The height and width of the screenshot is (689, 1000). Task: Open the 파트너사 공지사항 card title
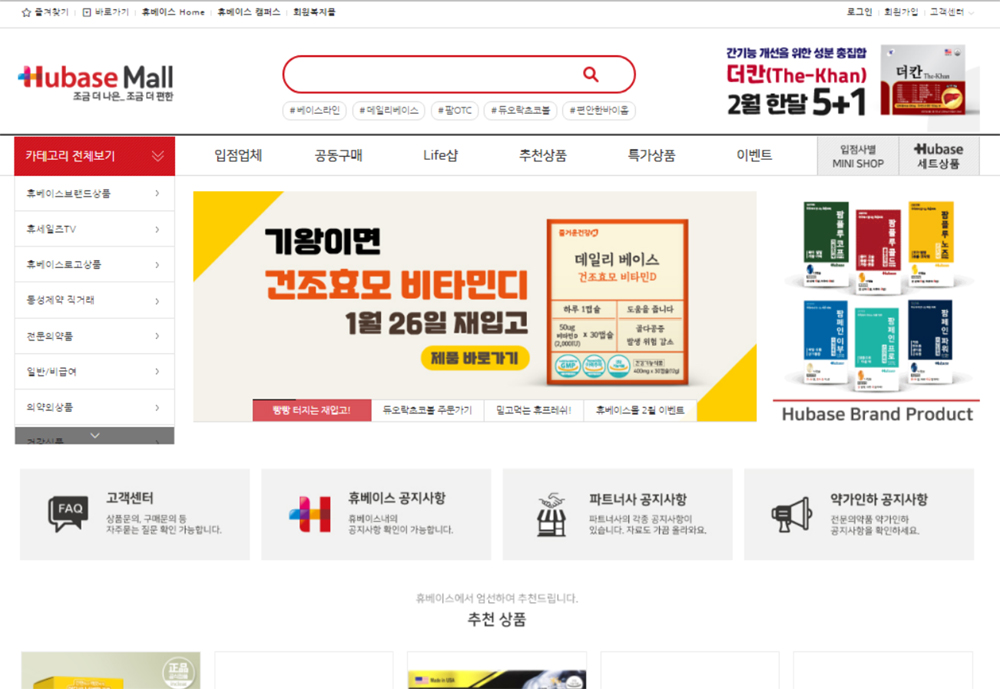pos(638,499)
